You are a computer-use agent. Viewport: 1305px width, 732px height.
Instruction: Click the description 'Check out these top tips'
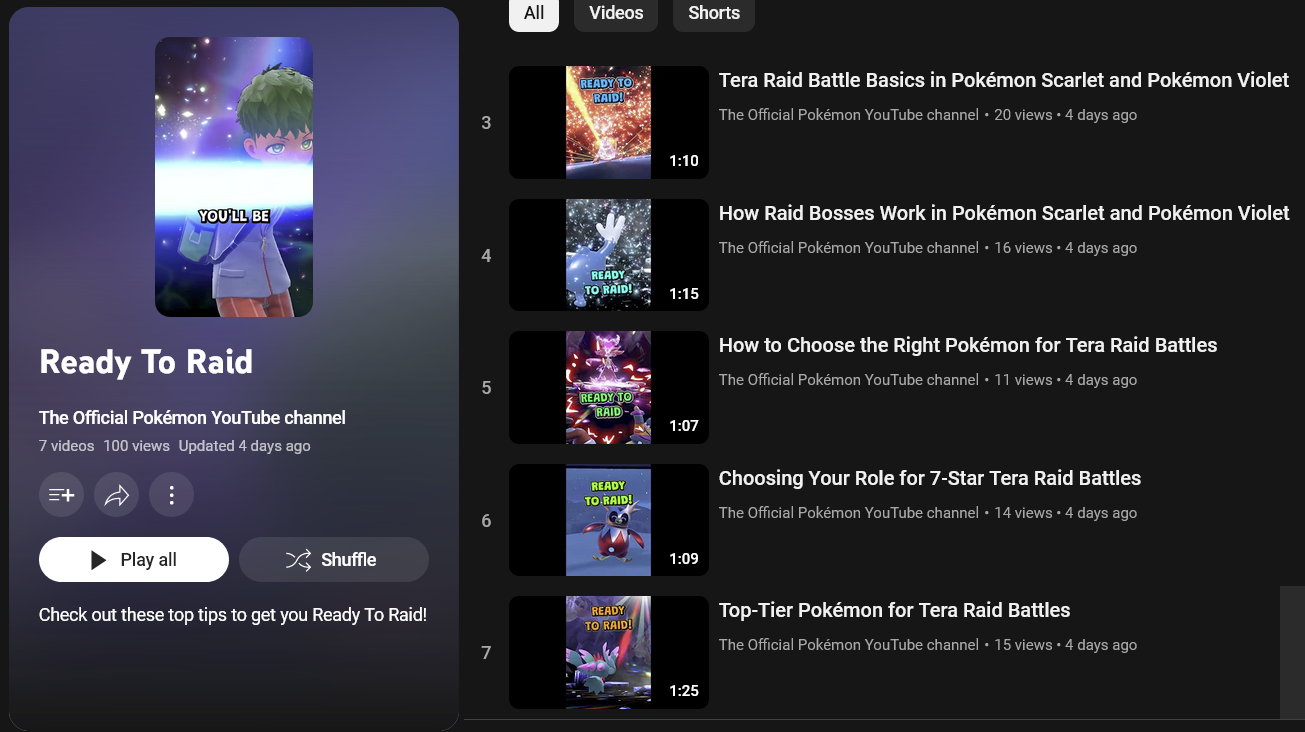click(233, 615)
